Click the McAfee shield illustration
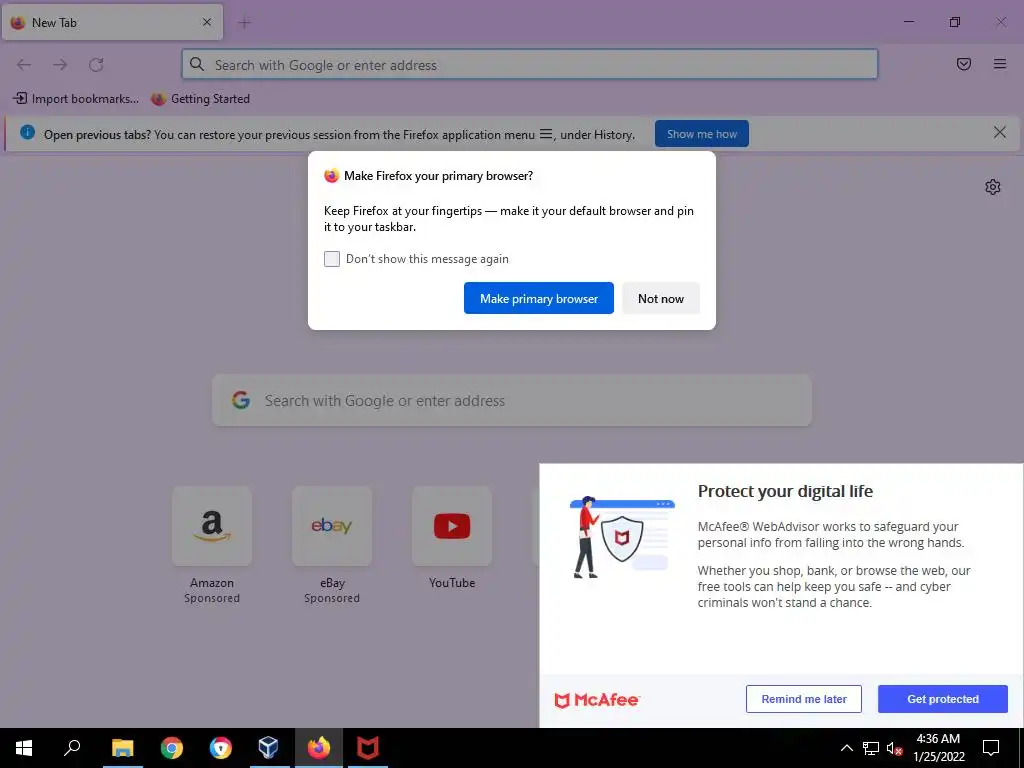 tap(622, 538)
